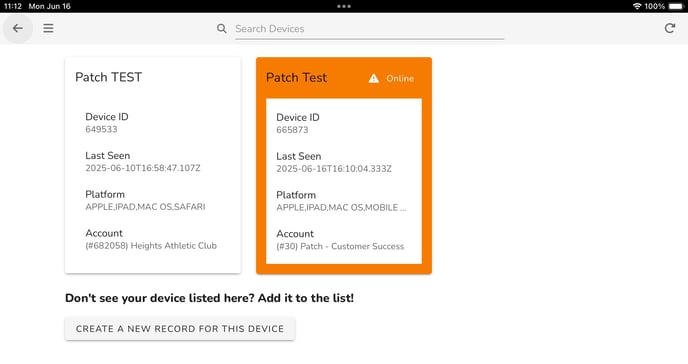The width and height of the screenshot is (688, 364).
Task: Select the Patch TEST device card title
Action: (108, 77)
